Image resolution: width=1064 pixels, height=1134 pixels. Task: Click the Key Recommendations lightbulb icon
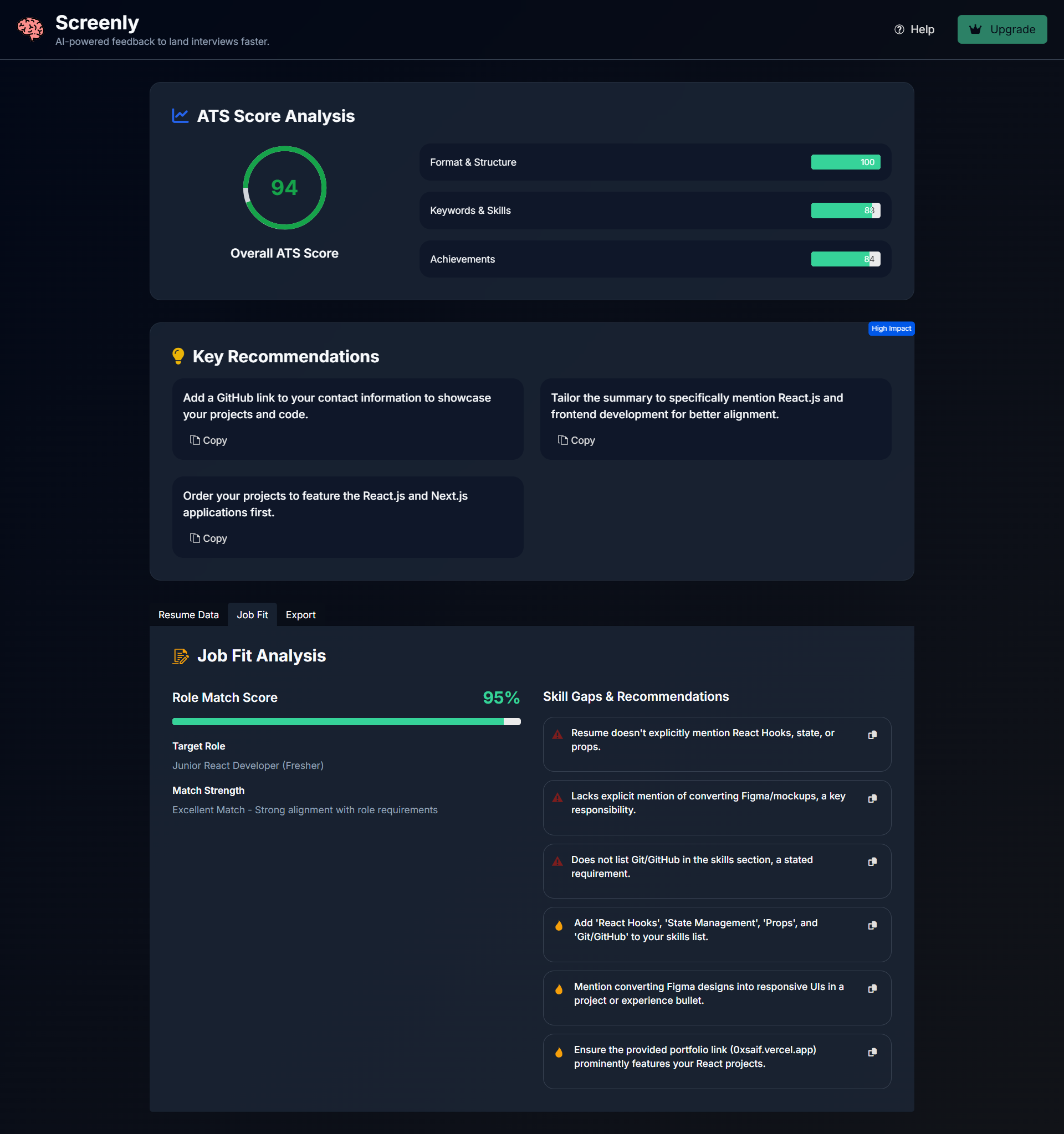(x=178, y=357)
